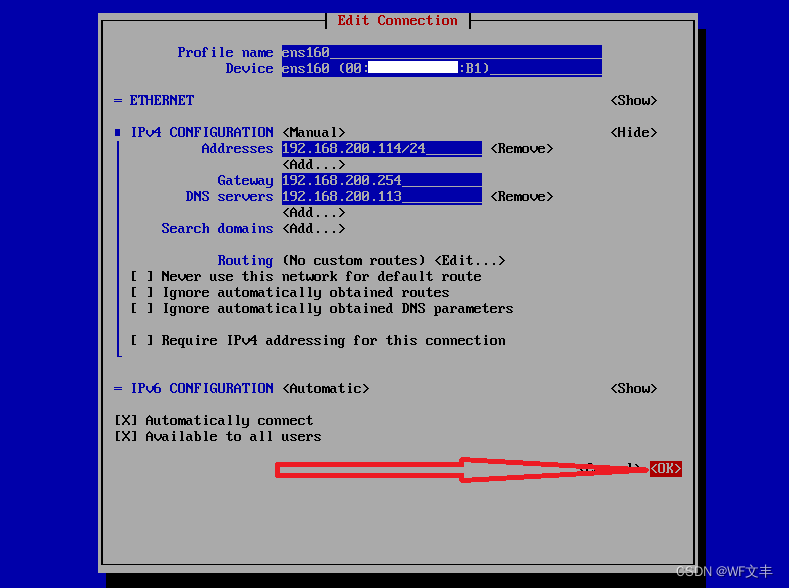Add a search domain
789x588 pixels.
tap(313, 228)
